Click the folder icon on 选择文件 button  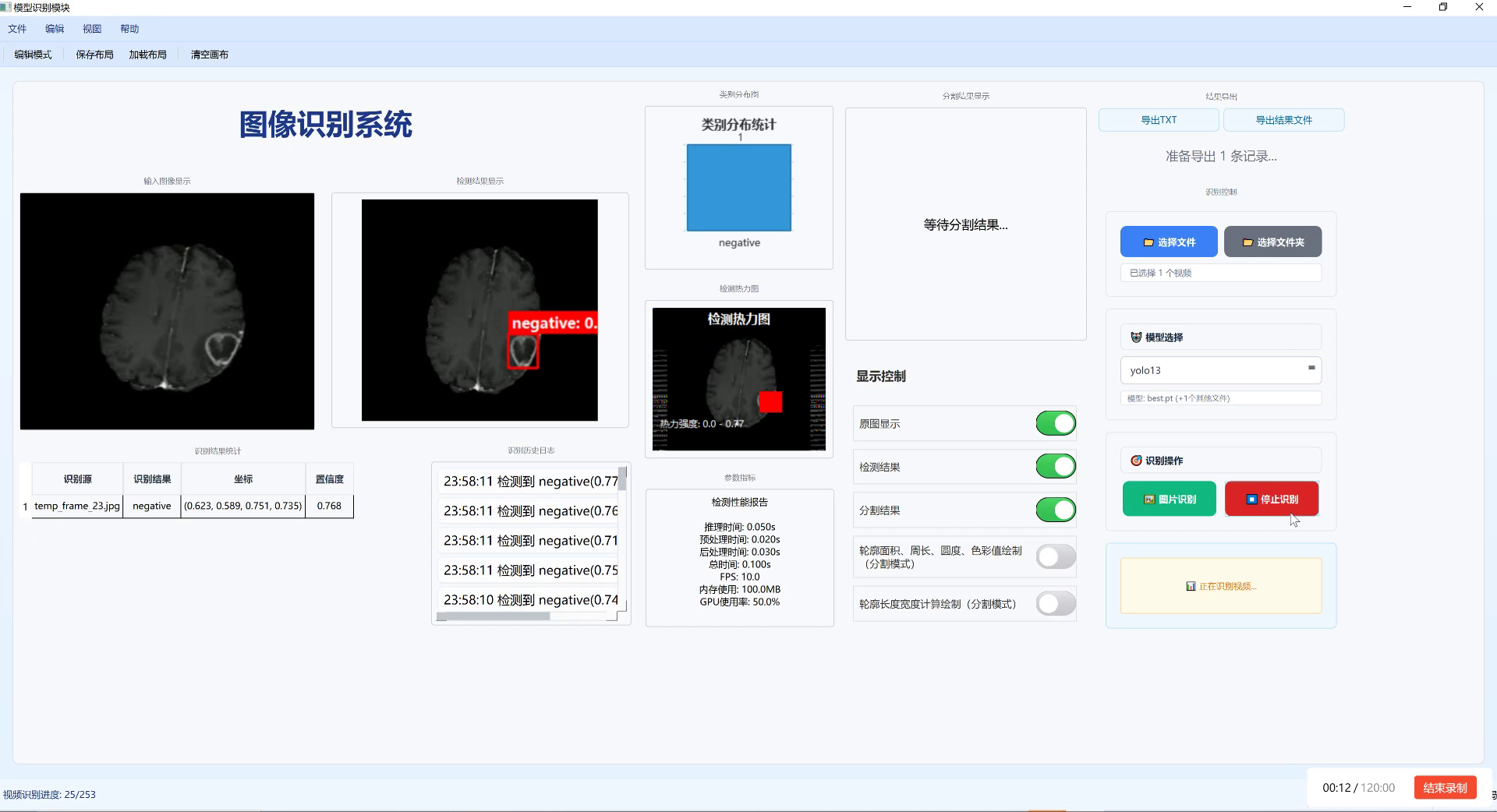tap(1149, 242)
